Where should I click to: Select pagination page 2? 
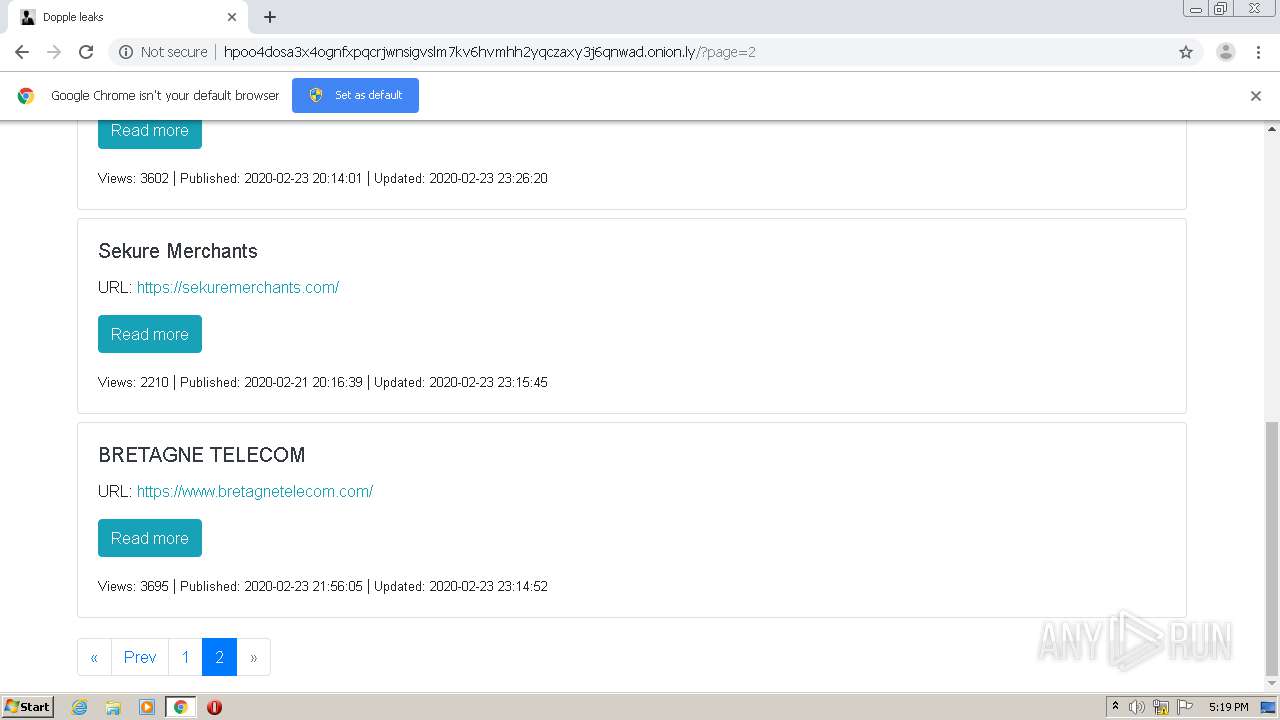[219, 657]
